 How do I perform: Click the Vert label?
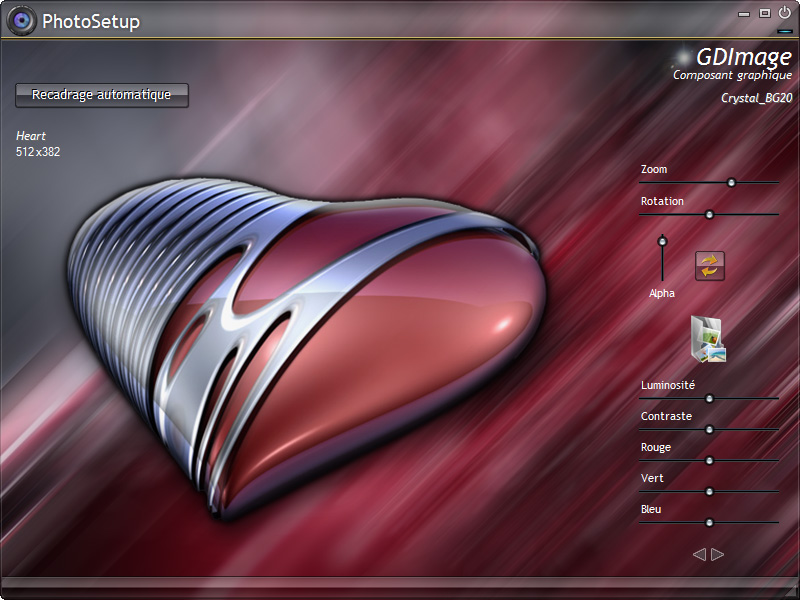click(x=652, y=478)
